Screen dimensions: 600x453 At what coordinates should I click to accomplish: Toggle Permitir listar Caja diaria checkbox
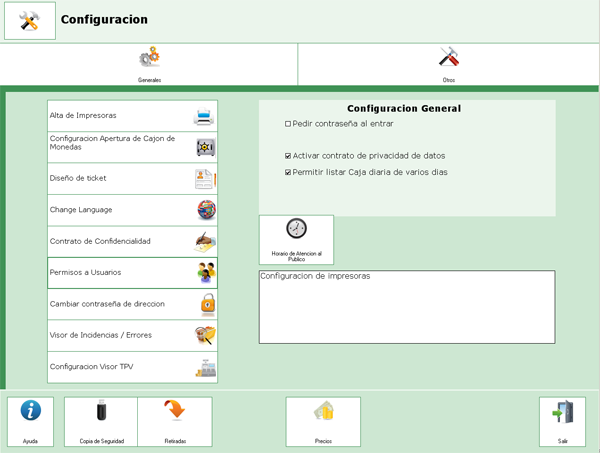288,172
